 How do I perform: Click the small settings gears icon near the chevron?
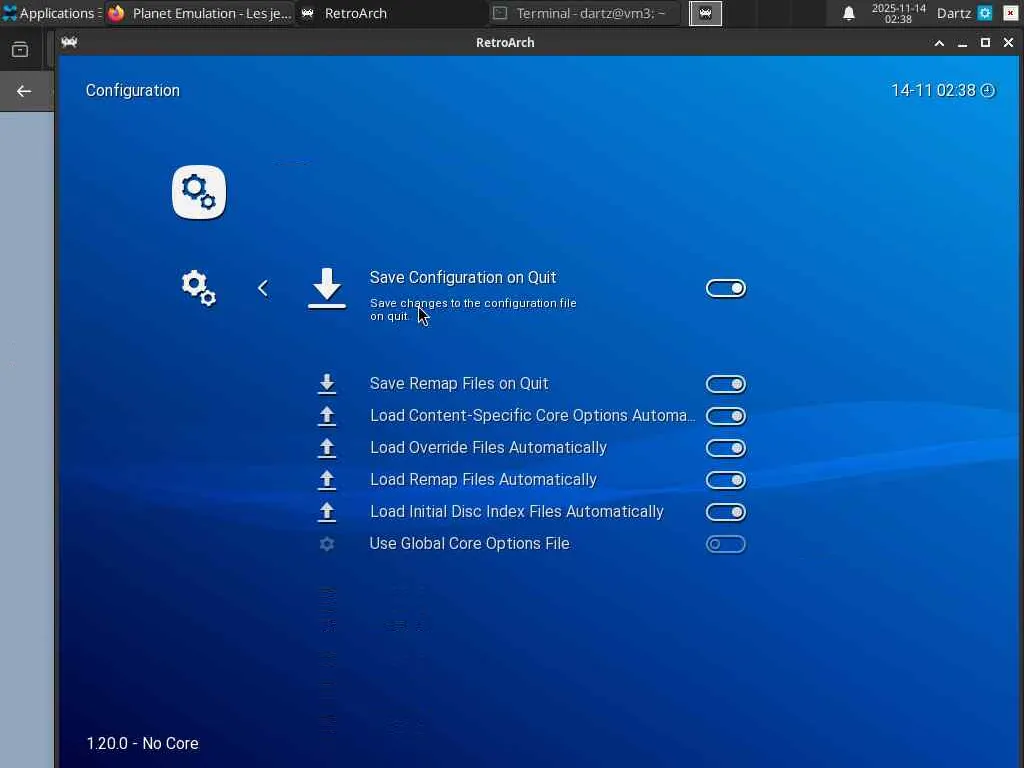[199, 288]
